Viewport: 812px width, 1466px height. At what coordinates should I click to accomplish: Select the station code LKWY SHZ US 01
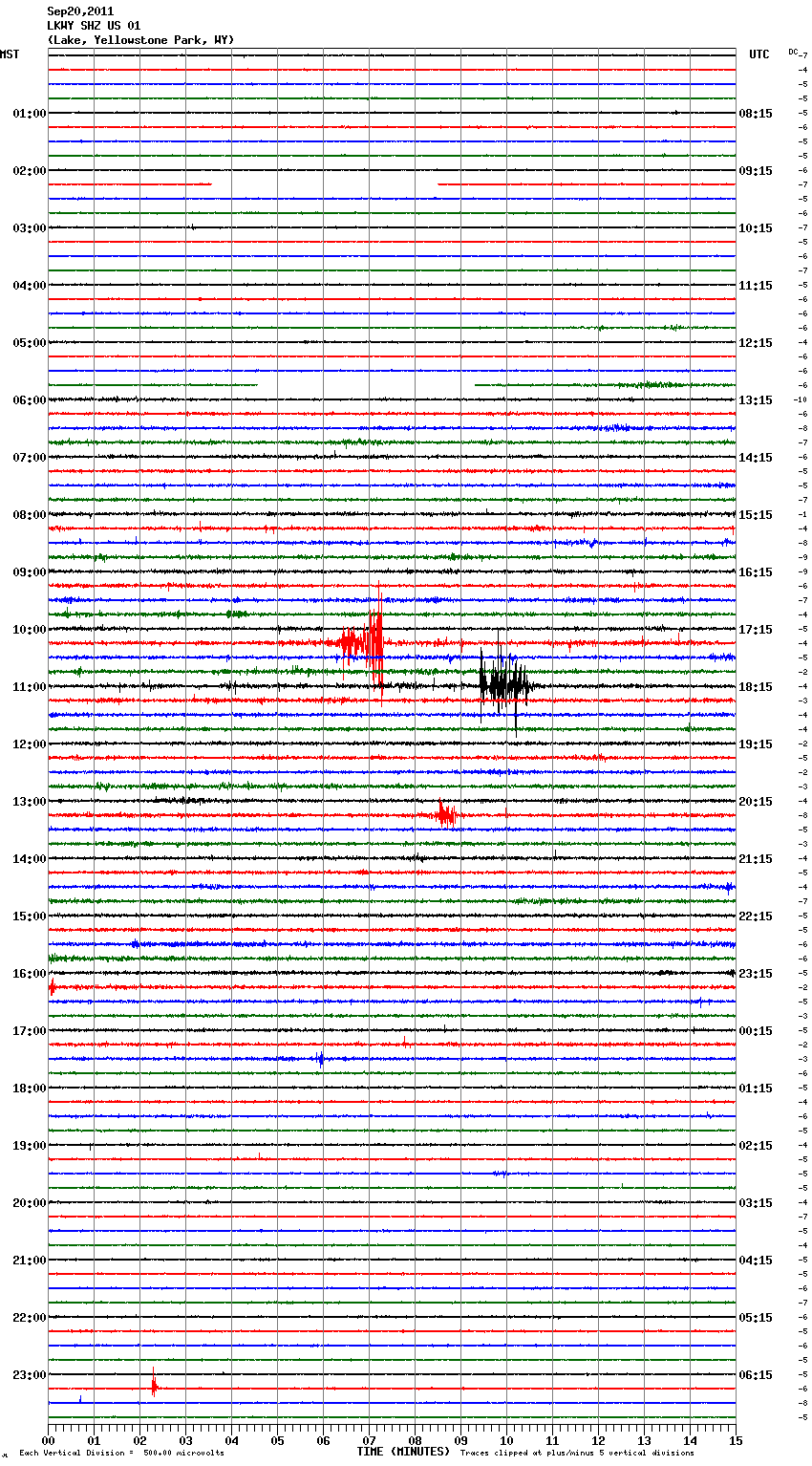coord(94,26)
